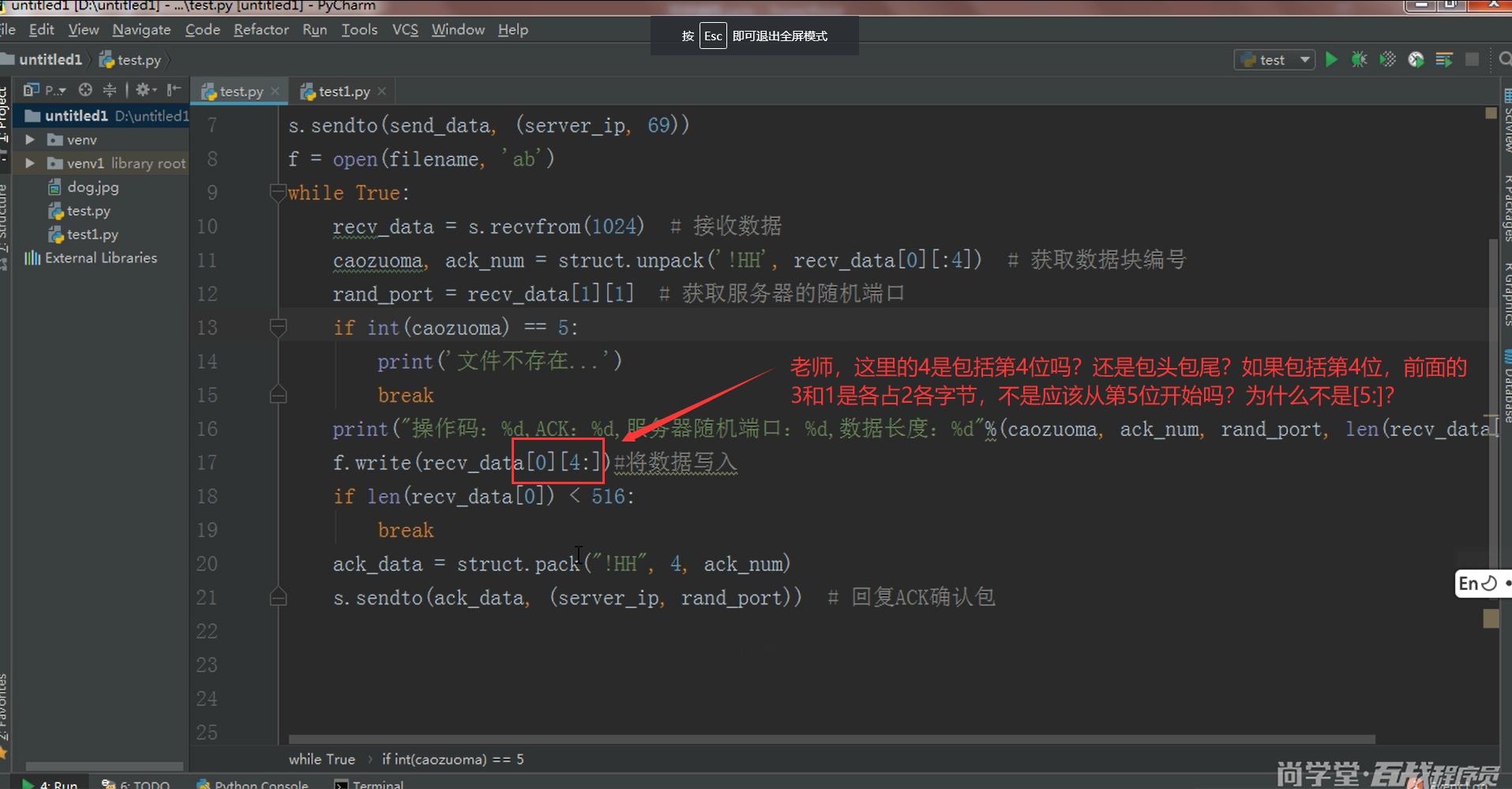Run the test configuration with the green play button
Screen dimensions: 1512x789
(1331, 60)
